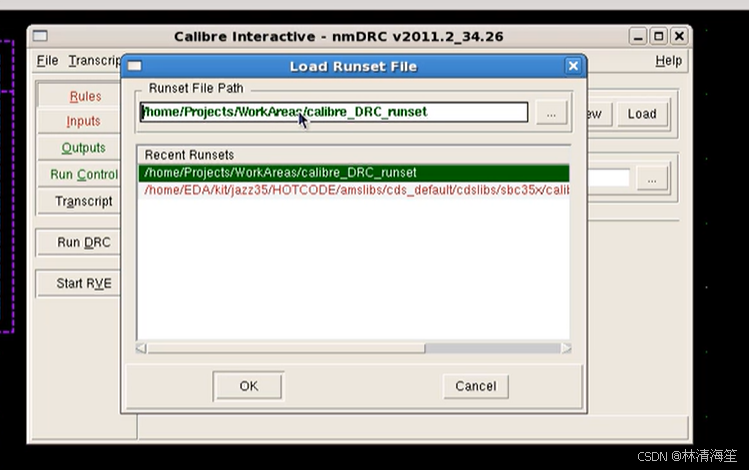749x470 pixels.
Task: Open the Transcript panel in sidebar
Action: (80, 201)
